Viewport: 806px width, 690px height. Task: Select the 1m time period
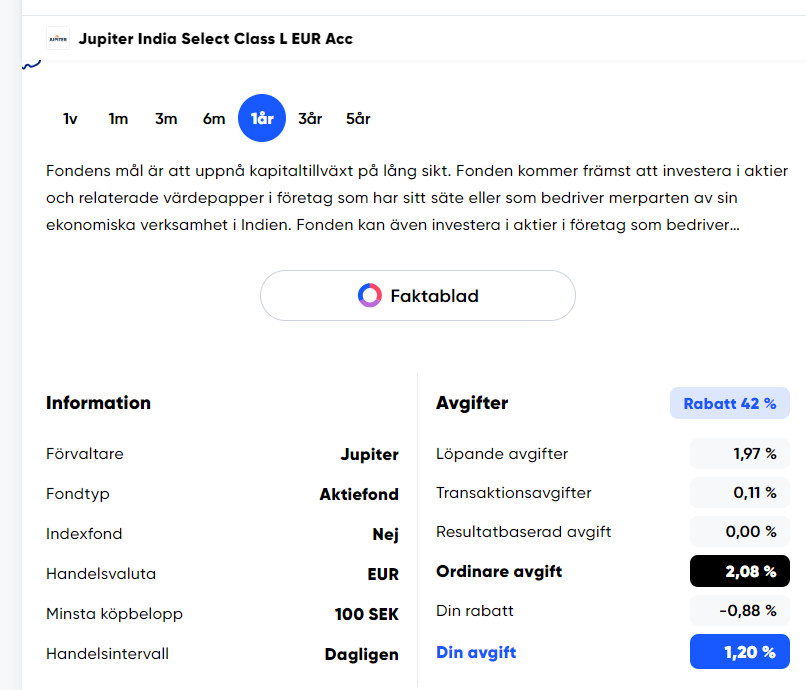point(118,119)
